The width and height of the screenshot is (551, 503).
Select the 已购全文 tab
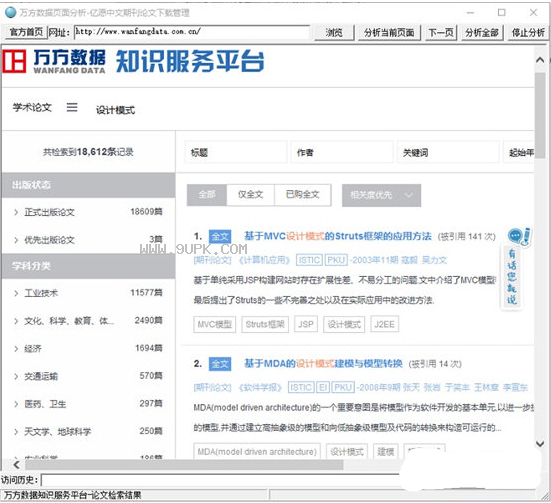tap(303, 195)
